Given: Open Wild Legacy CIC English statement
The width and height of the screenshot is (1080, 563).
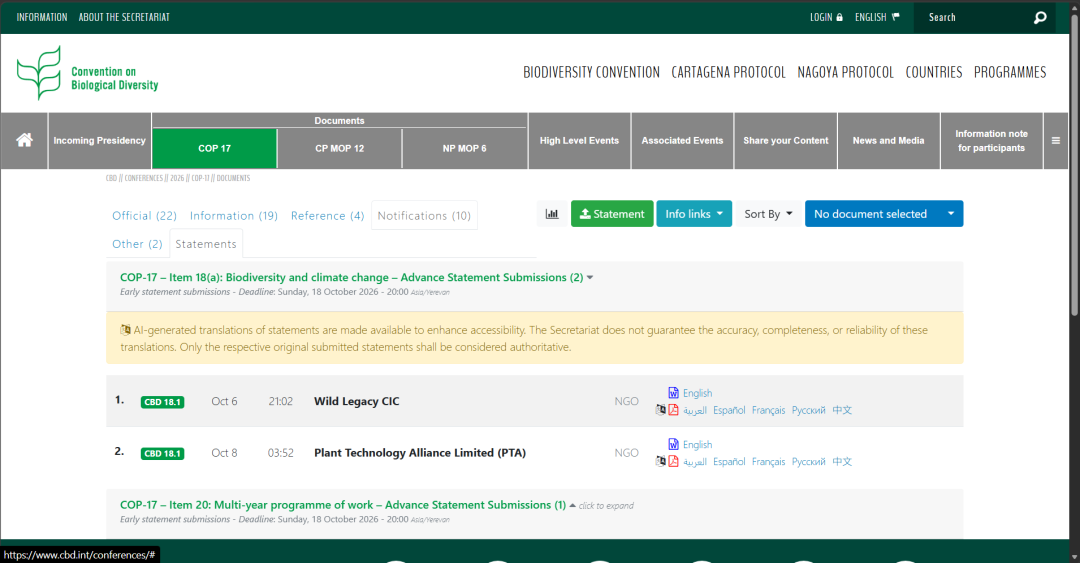Looking at the screenshot, I should pos(697,393).
